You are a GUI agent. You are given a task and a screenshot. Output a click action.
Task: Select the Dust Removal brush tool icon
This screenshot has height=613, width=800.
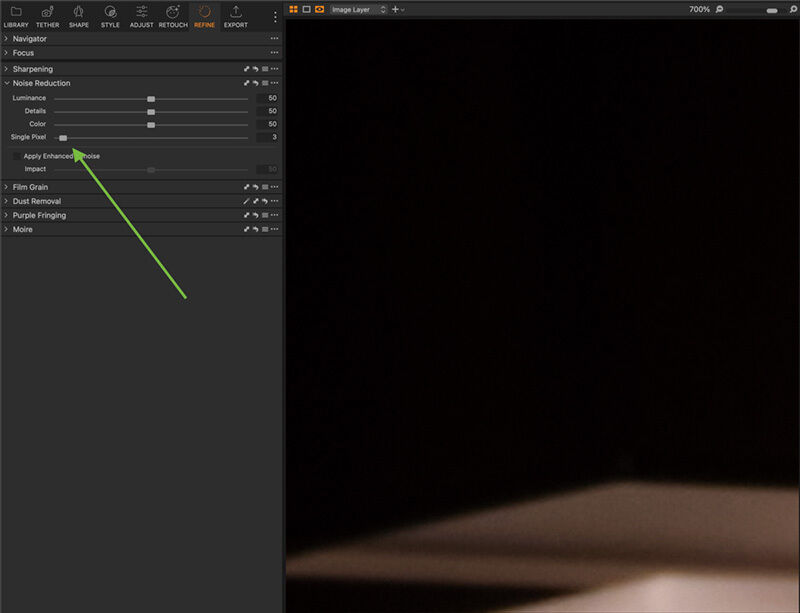pos(246,201)
